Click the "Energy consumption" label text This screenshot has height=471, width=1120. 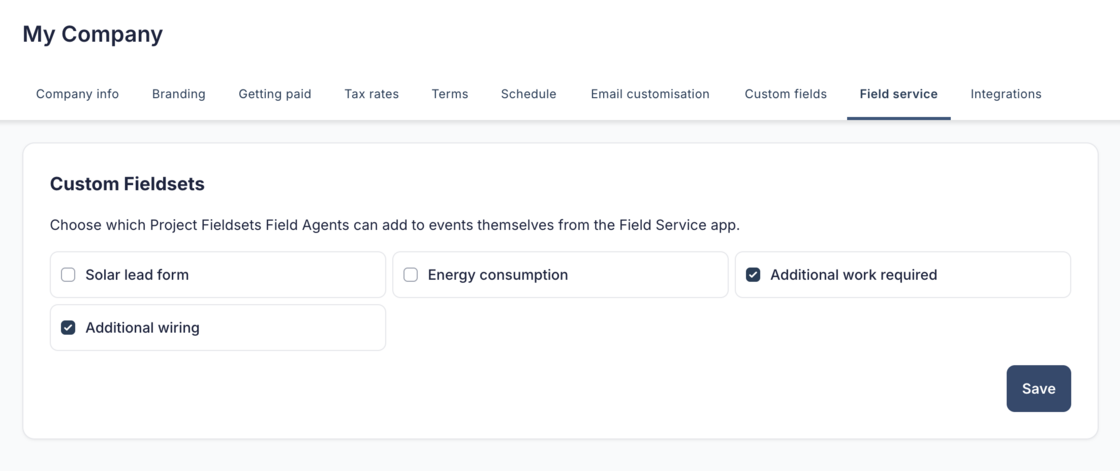click(x=497, y=275)
